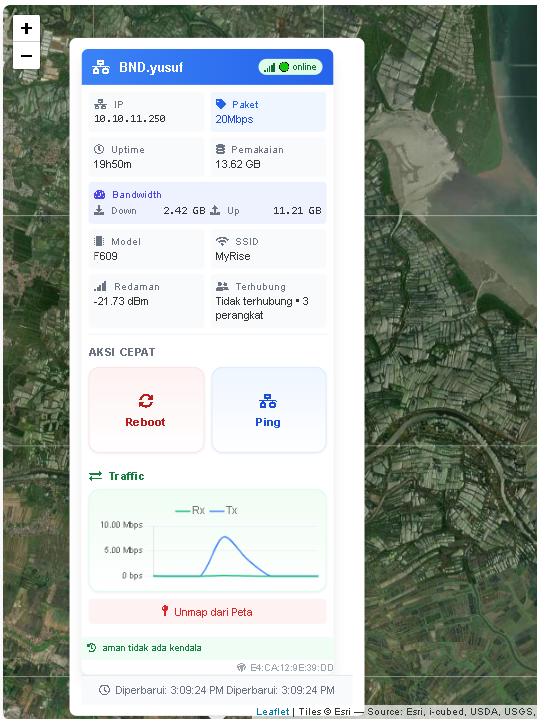Click the F609 model value

(x=105, y=256)
